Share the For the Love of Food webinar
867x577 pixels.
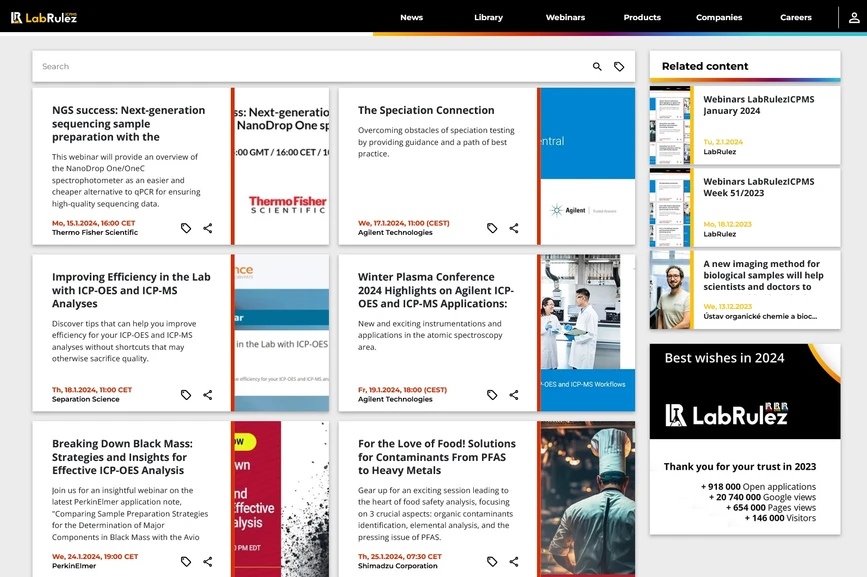(x=514, y=562)
